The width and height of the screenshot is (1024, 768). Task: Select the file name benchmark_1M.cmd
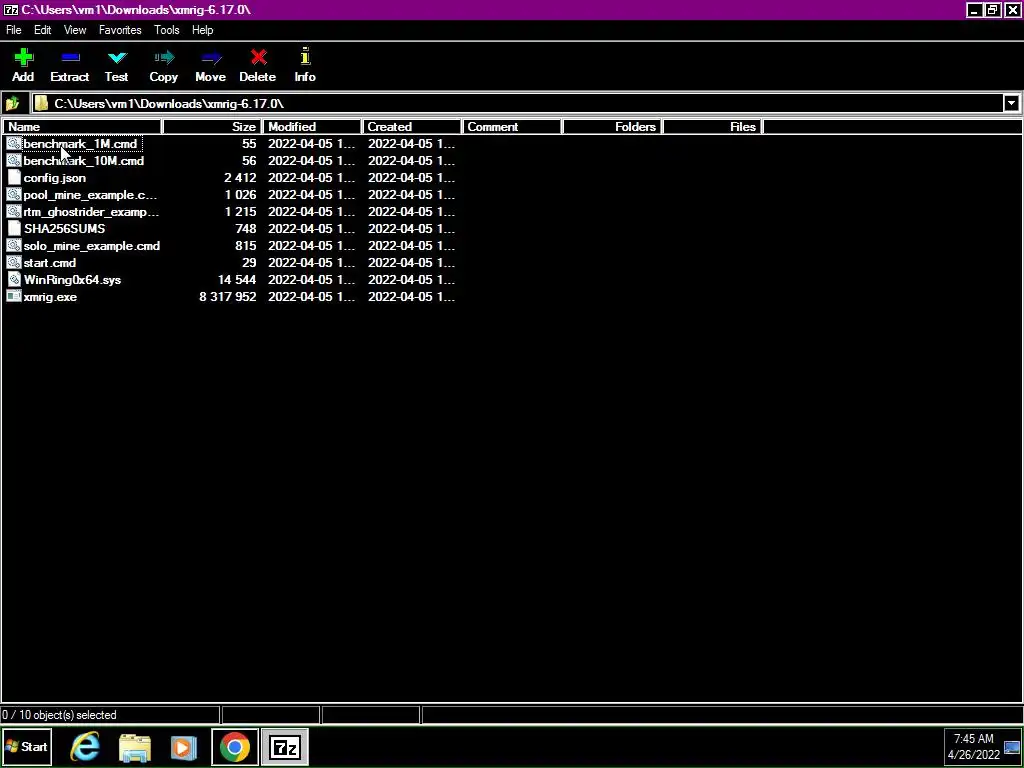click(80, 144)
